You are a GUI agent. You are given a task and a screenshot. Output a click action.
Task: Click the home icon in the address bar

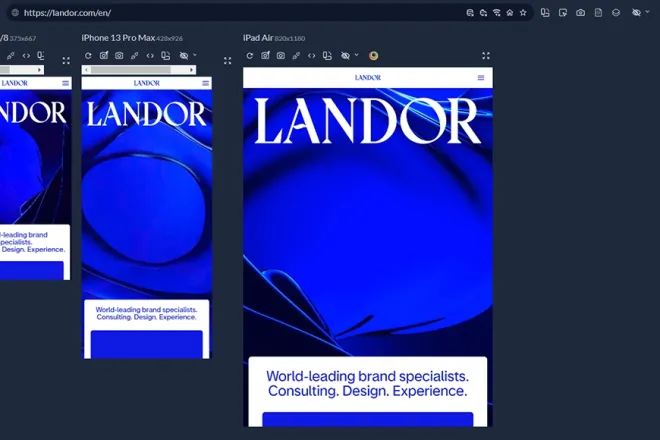tap(510, 13)
